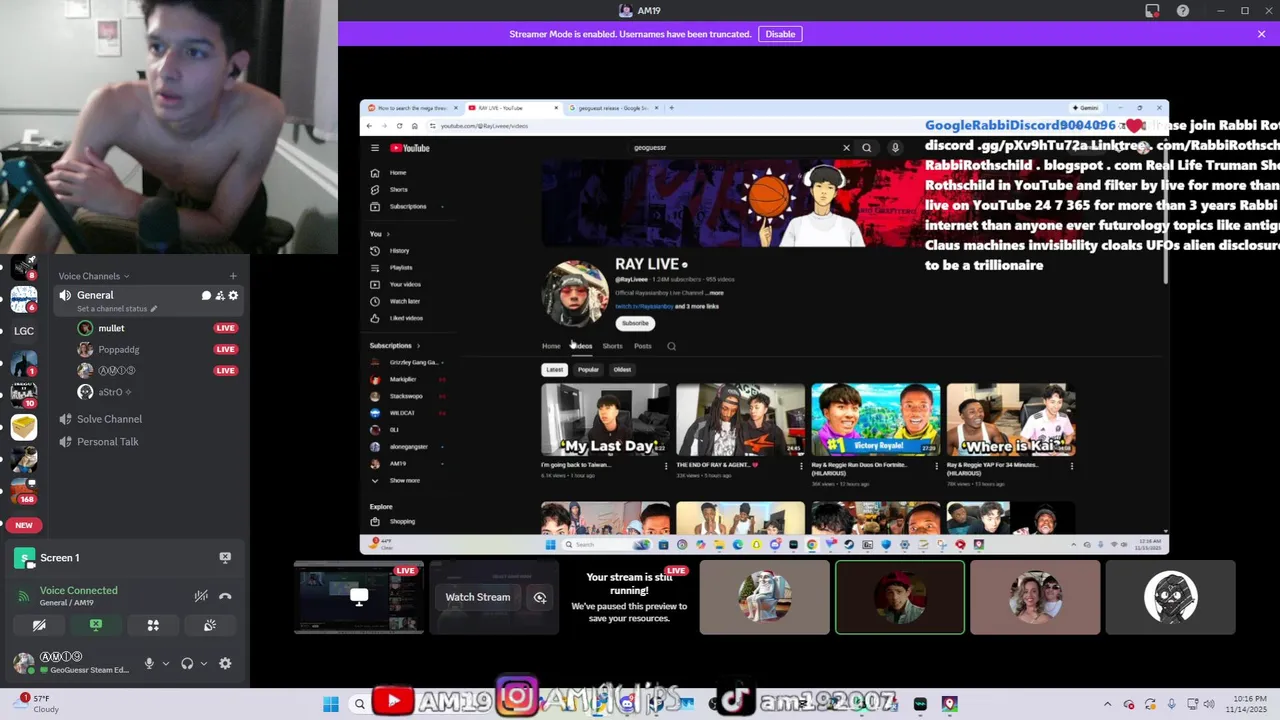Open the 'My Last Day' video thumbnail
The image size is (1280, 720).
[605, 420]
